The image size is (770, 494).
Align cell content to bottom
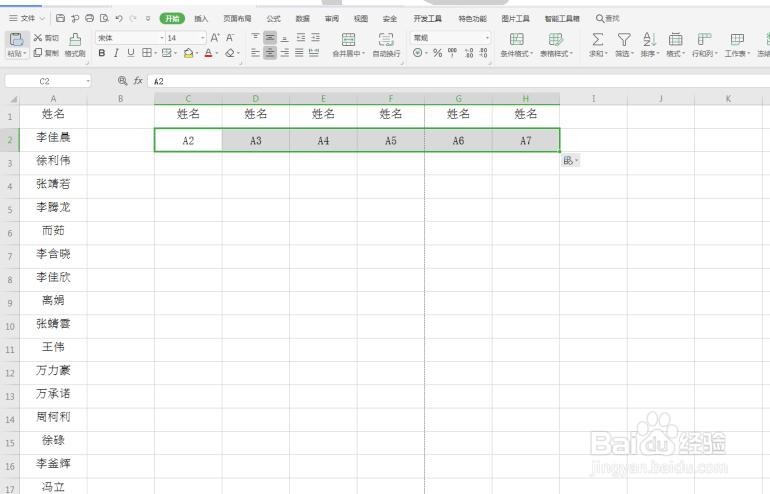(285, 37)
